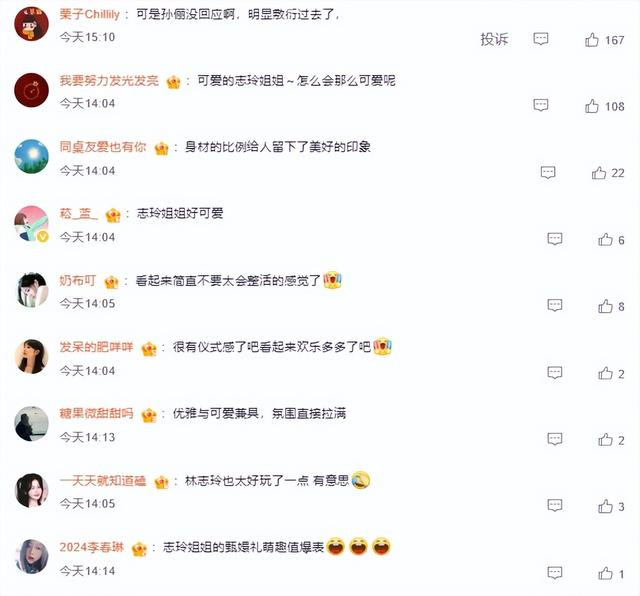Give a thumbs up to 志玲姐姐好可爱
Screen dimensions: 640x596
(605, 240)
